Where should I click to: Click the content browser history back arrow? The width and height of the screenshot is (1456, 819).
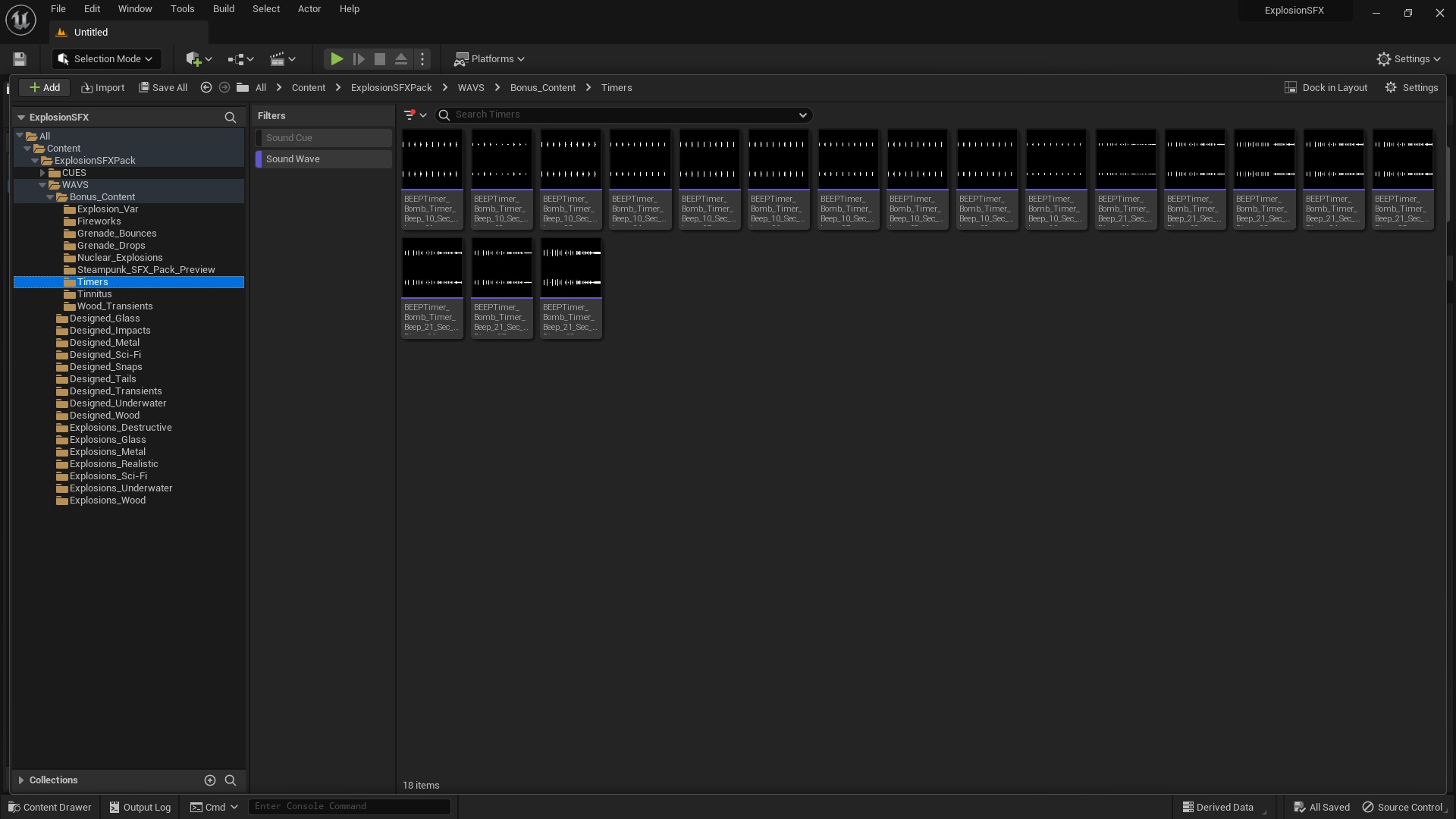(206, 88)
